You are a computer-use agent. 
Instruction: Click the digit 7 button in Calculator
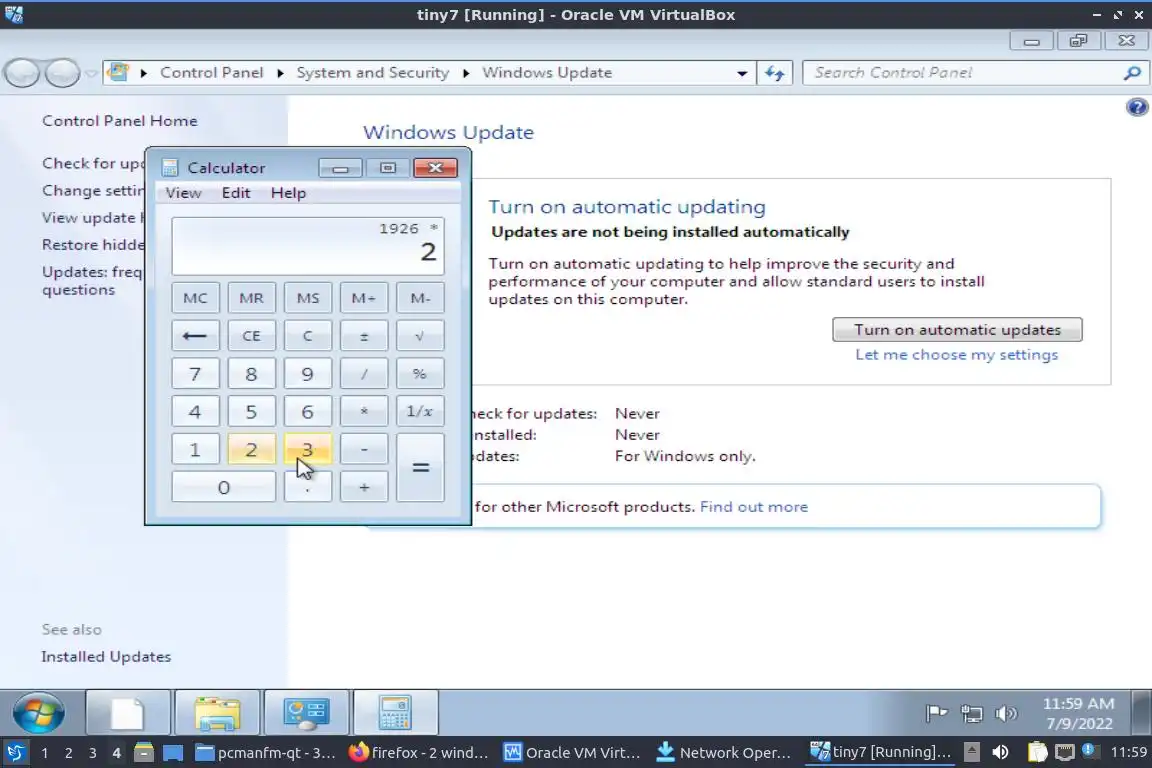pyautogui.click(x=195, y=373)
